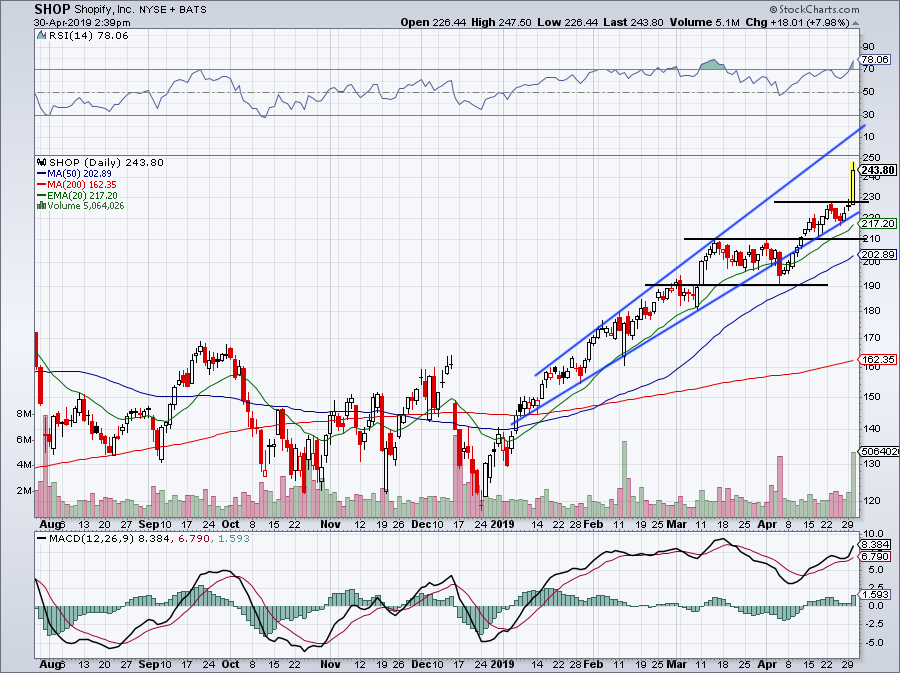The image size is (900, 673).
Task: Click the candlestick icon next to SHOP (Daily)
Action: point(42,162)
